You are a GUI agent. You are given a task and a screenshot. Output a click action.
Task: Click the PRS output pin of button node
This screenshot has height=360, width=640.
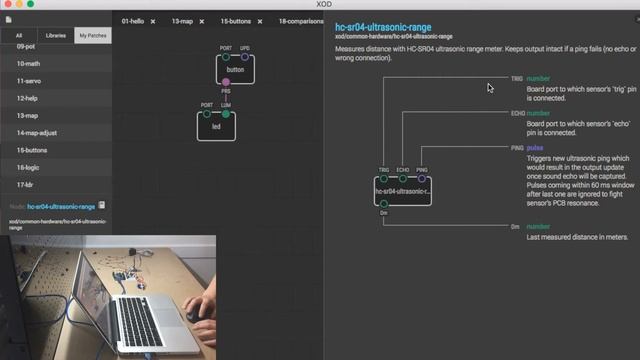226,82
